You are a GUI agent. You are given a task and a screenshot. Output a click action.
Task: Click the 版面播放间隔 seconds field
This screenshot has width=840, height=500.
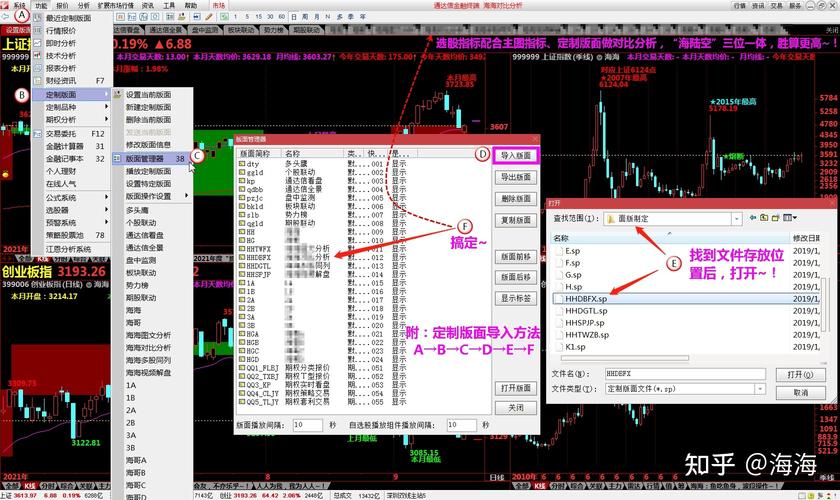[307, 424]
